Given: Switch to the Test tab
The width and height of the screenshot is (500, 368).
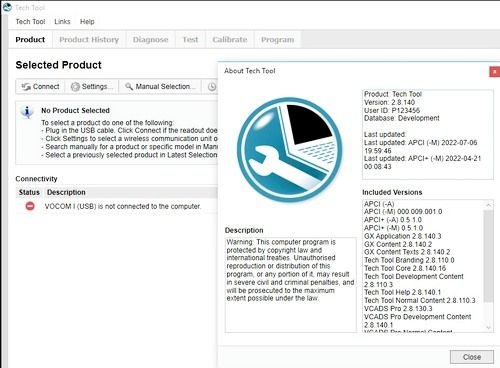Looking at the screenshot, I should (190, 40).
